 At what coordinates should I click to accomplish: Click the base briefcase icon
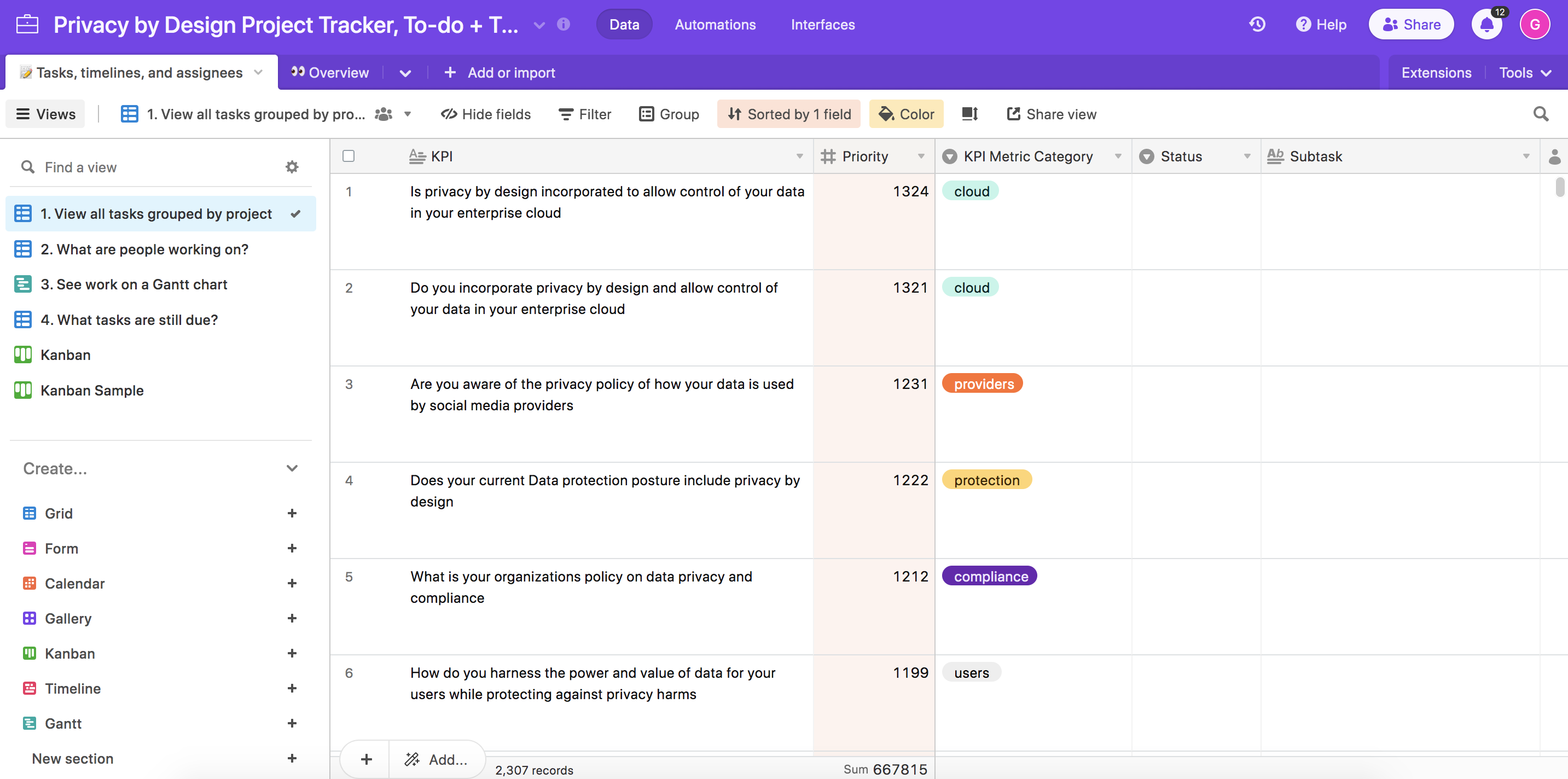point(27,24)
